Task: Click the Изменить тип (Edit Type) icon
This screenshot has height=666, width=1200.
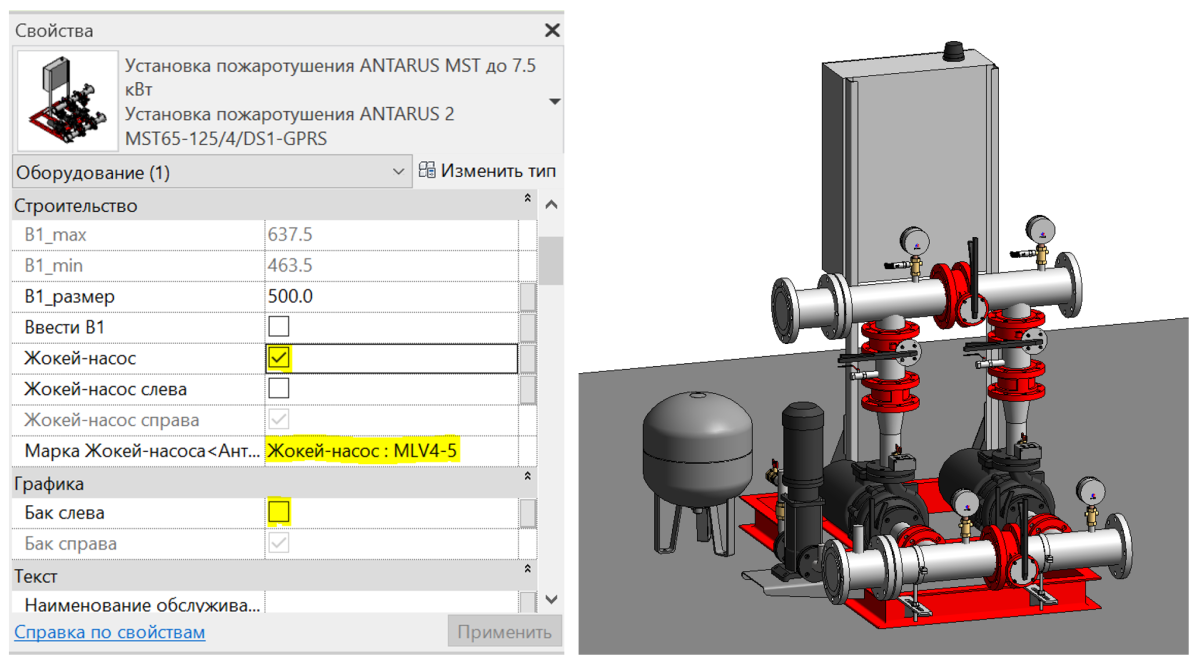Action: [427, 171]
